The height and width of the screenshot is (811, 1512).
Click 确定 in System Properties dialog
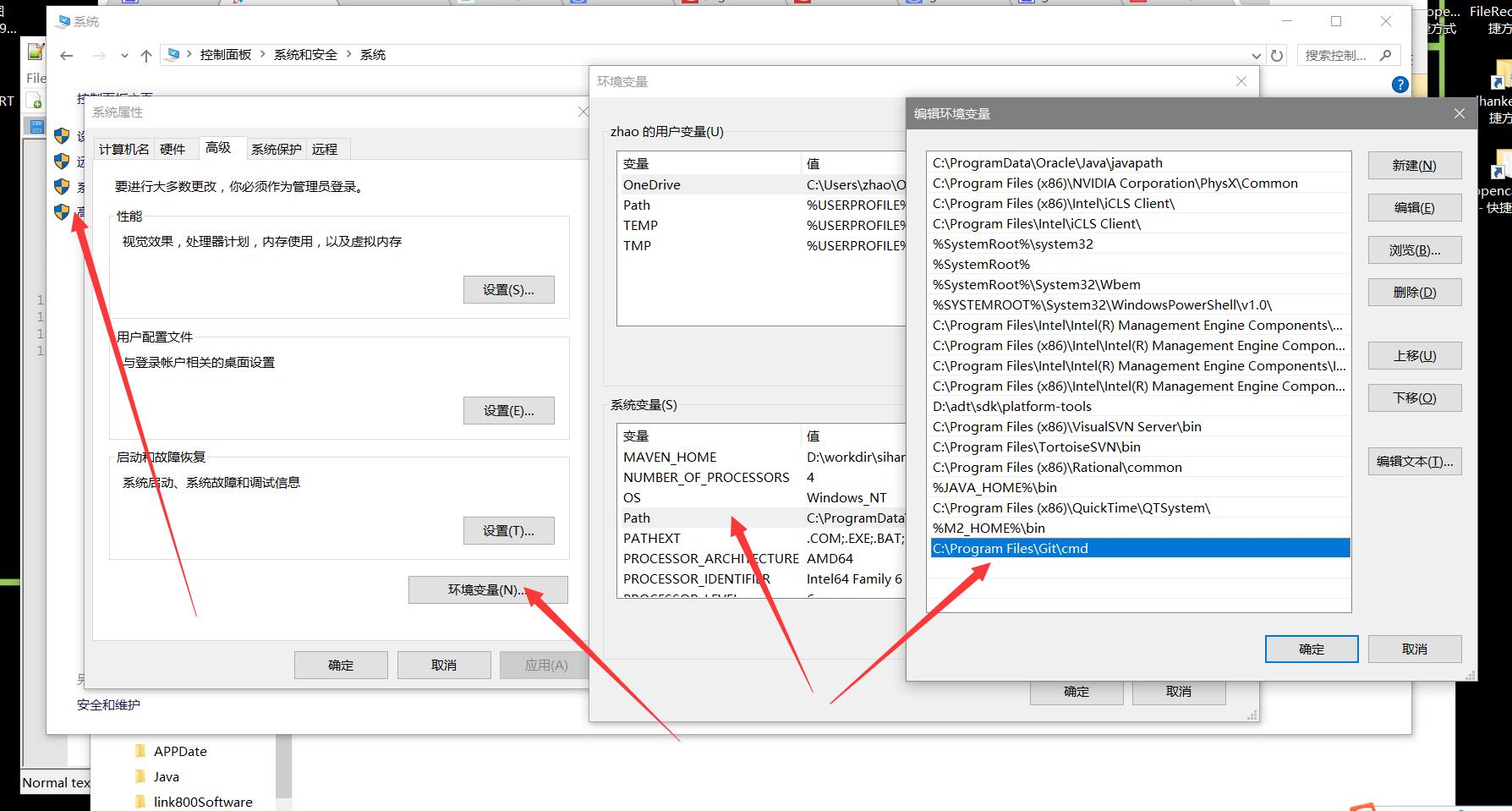[x=341, y=666]
